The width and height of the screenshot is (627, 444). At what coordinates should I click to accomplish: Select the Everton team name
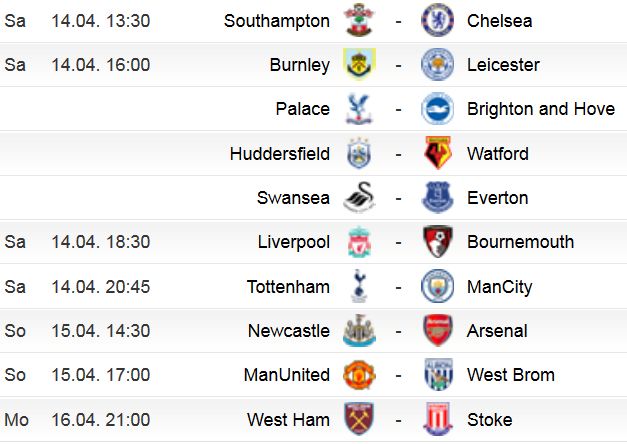[497, 198]
